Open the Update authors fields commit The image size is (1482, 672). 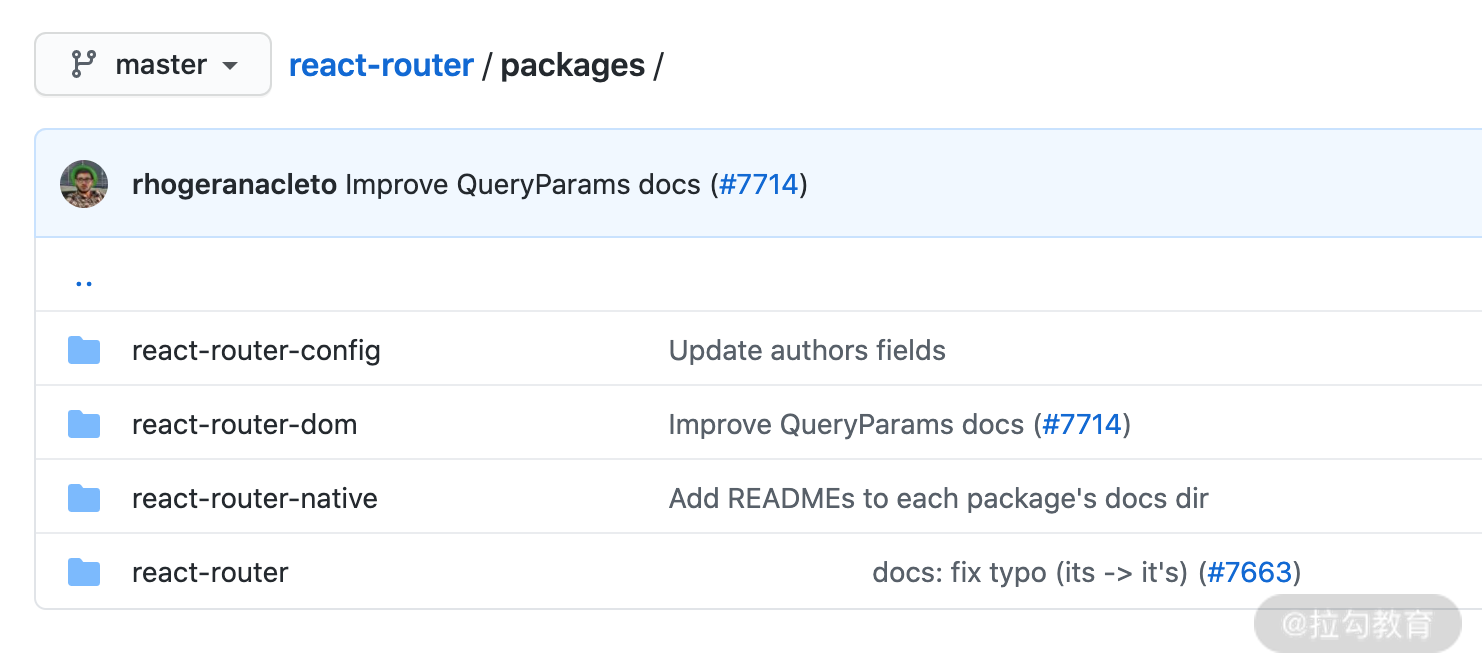pyautogui.click(x=807, y=351)
